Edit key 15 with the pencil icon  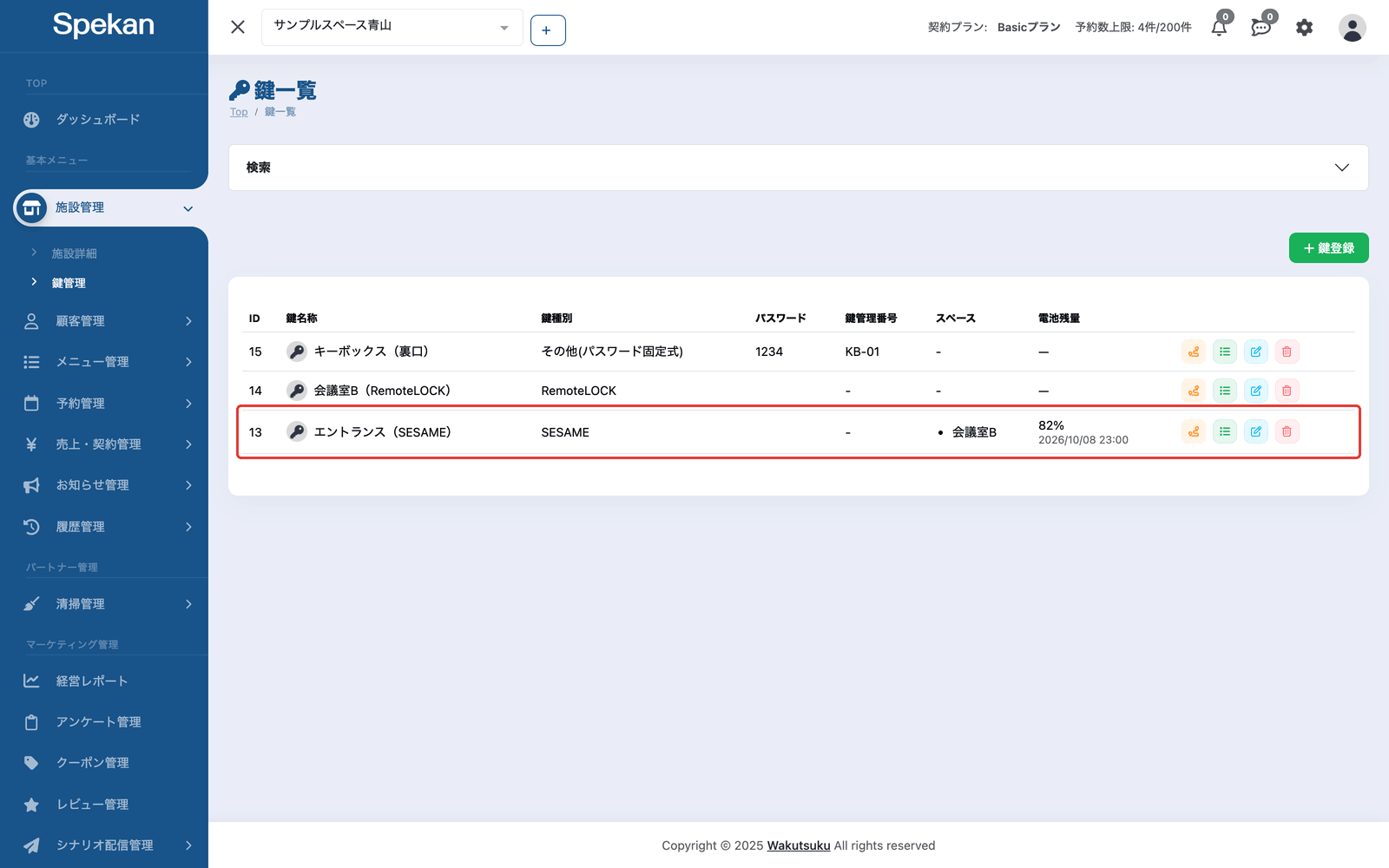point(1256,352)
